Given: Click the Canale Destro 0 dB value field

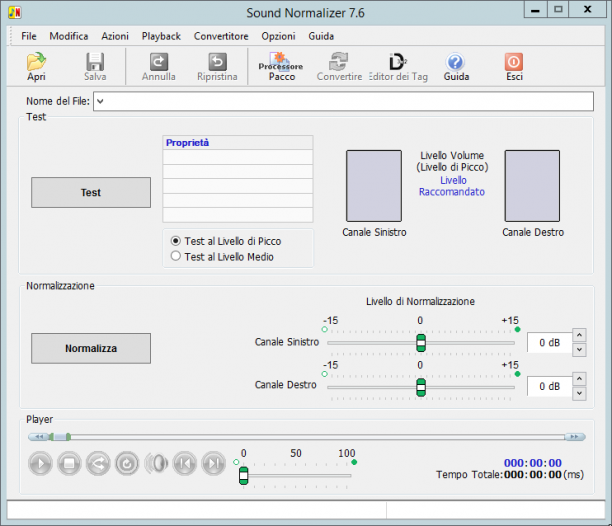Looking at the screenshot, I should click(550, 386).
